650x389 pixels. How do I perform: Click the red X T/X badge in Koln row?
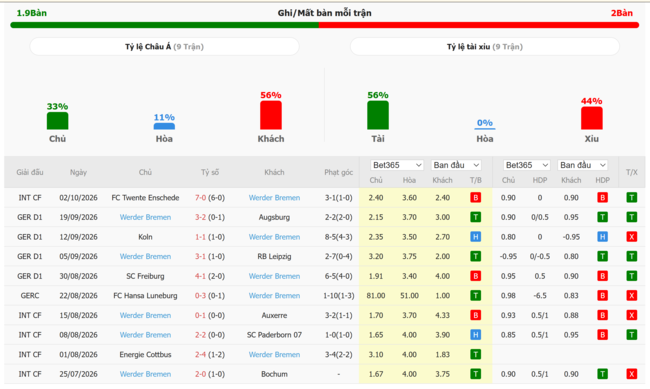point(631,237)
